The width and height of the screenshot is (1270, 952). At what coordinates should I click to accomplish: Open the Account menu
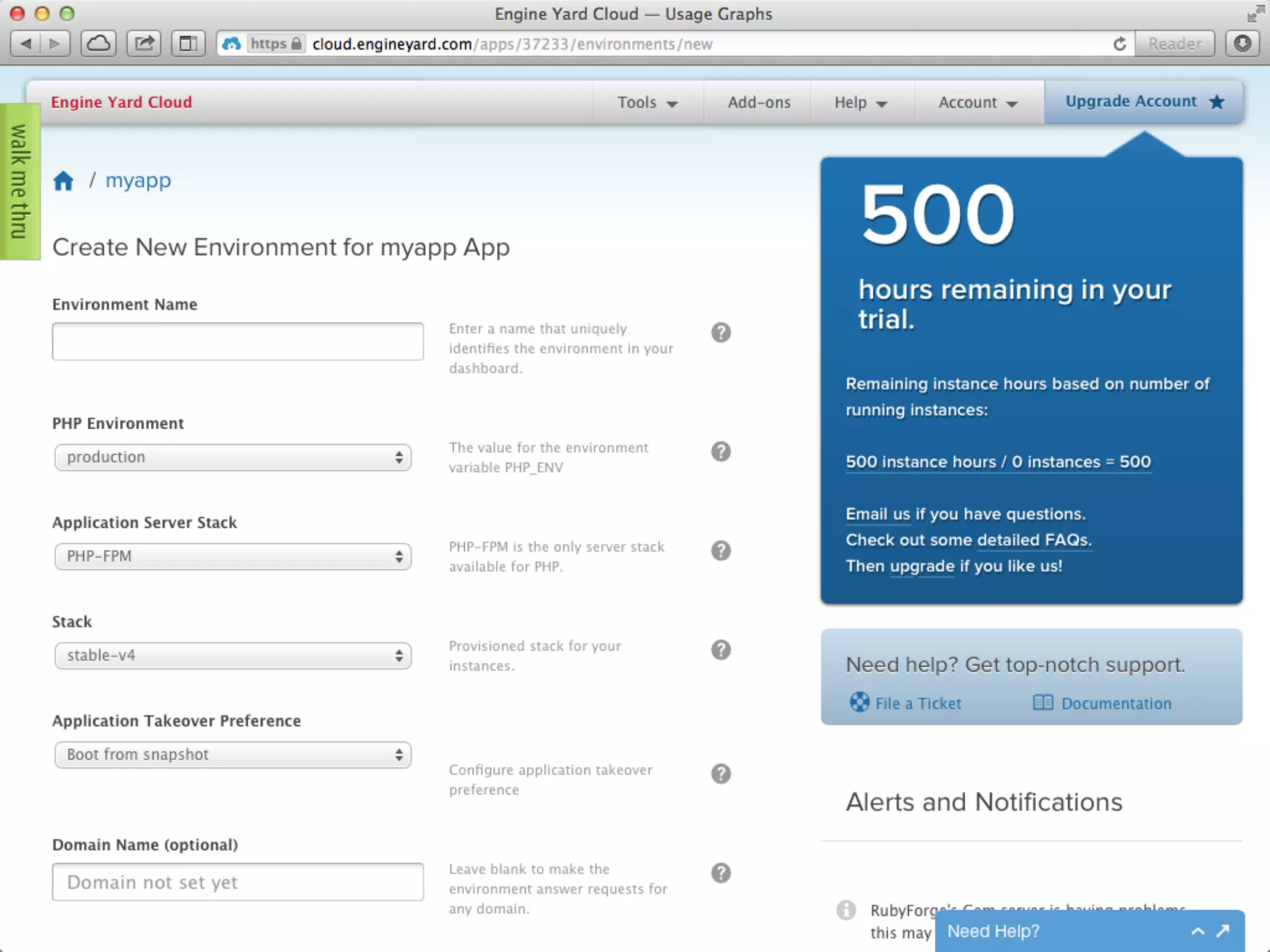point(977,102)
